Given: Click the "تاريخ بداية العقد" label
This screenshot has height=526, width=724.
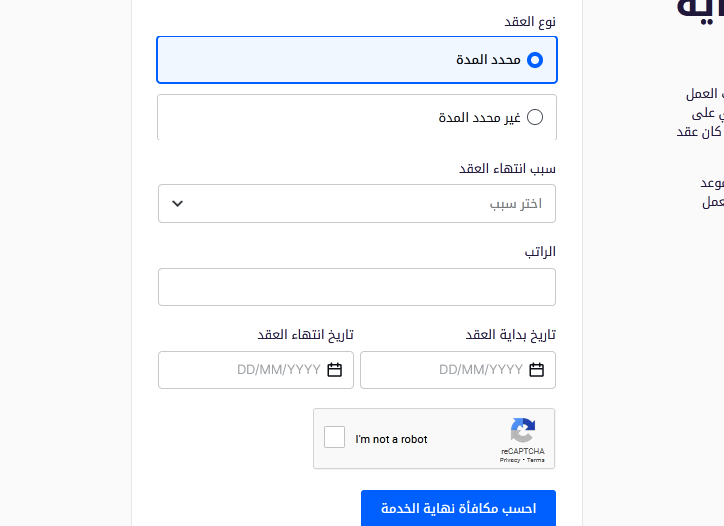Looking at the screenshot, I should [511, 334].
